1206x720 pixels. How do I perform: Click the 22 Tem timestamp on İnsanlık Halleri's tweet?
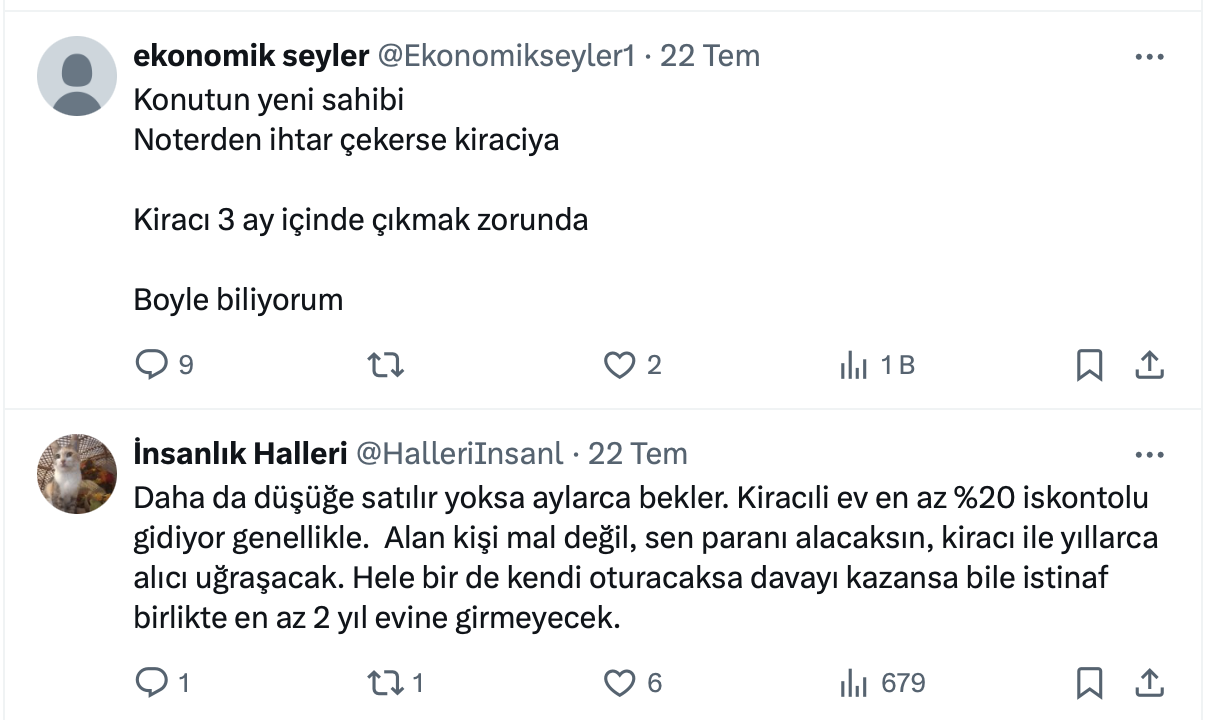(637, 454)
